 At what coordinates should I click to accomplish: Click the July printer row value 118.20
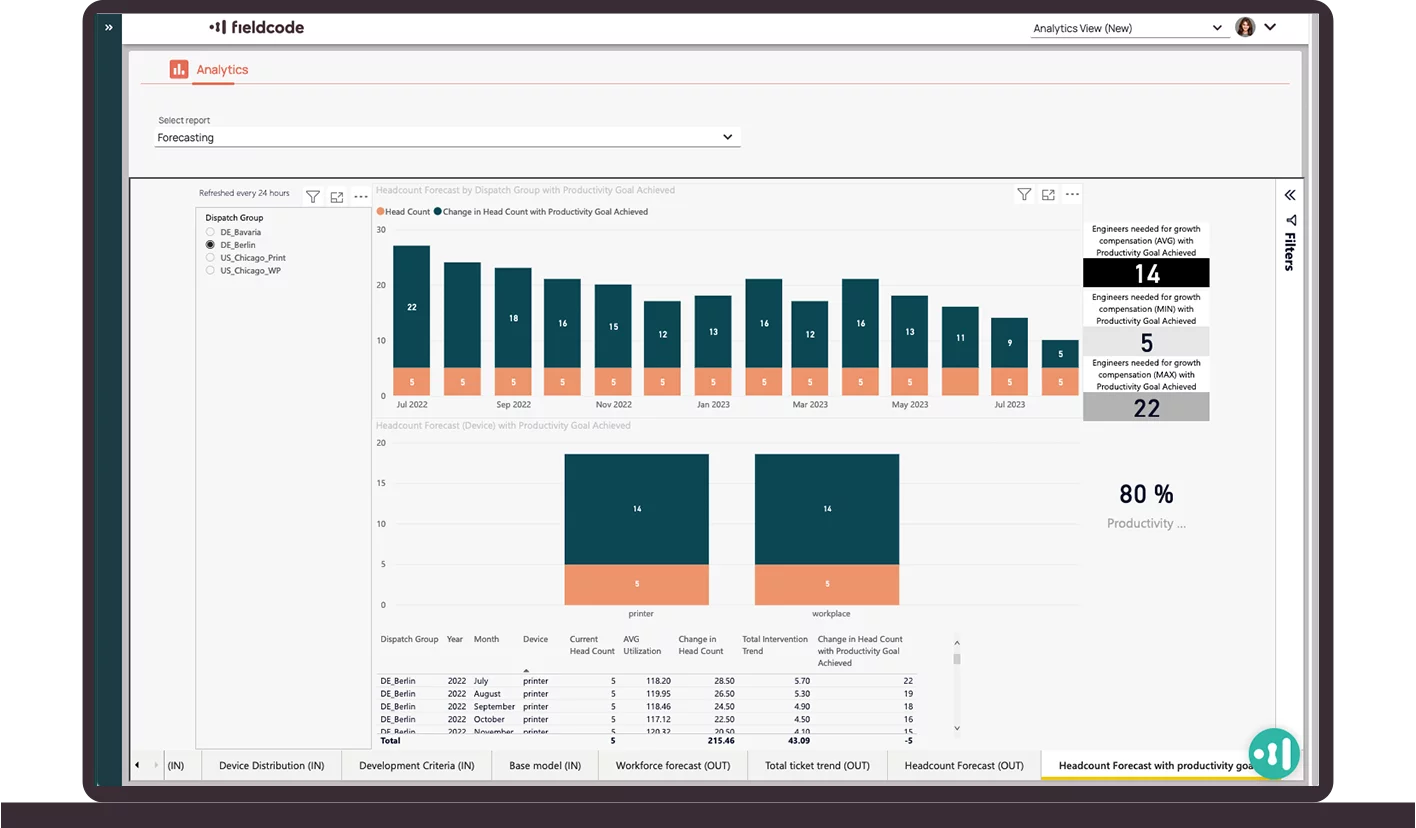[x=658, y=680]
